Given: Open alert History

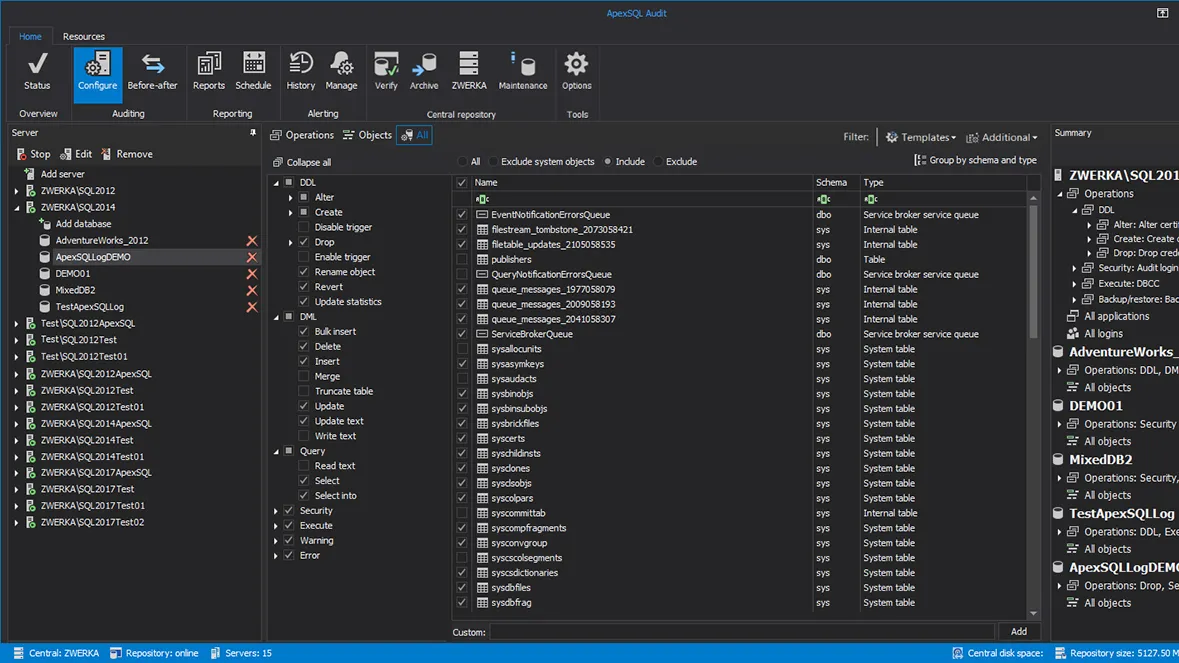Looking at the screenshot, I should (x=301, y=72).
